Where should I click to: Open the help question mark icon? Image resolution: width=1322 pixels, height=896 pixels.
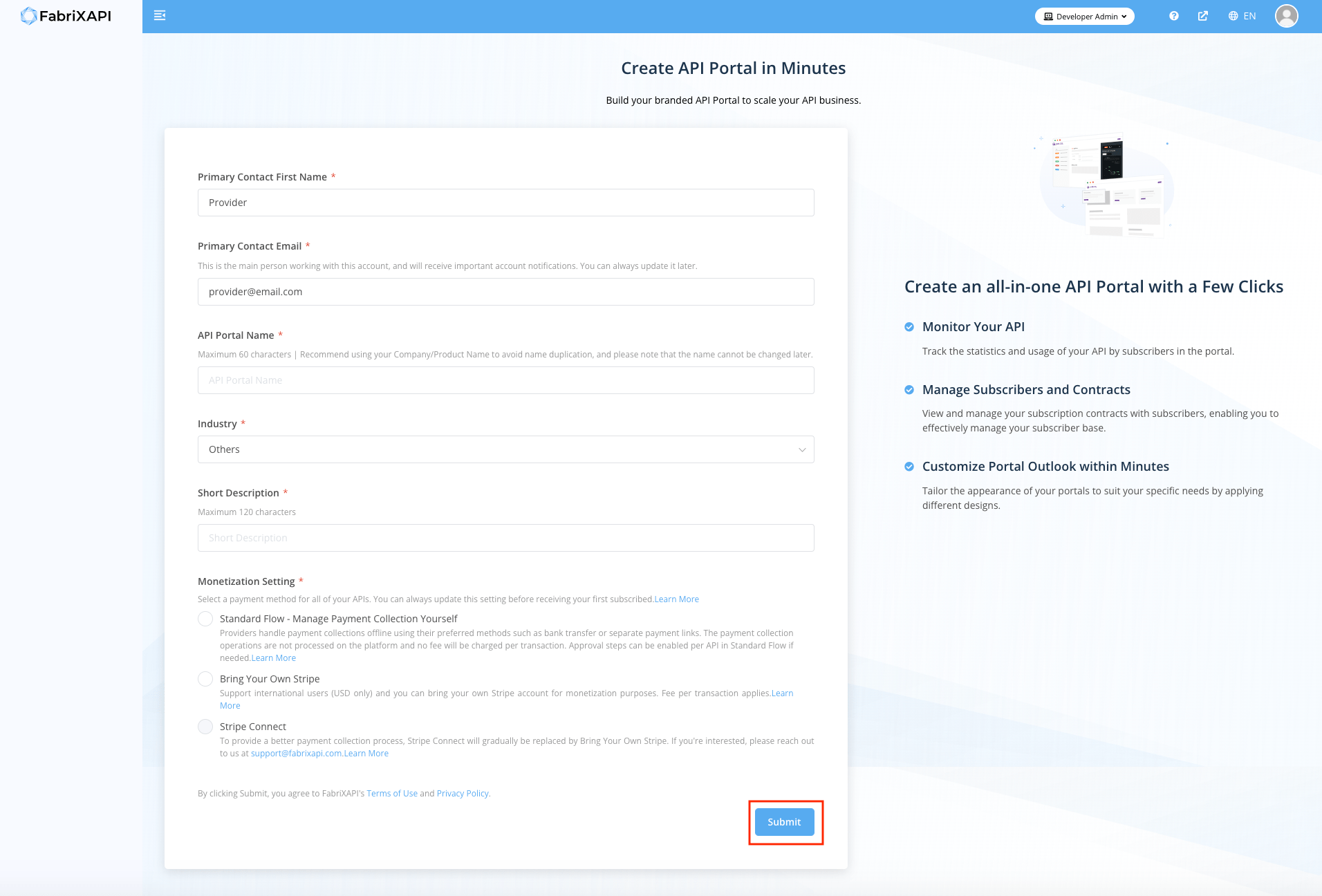pos(1174,16)
